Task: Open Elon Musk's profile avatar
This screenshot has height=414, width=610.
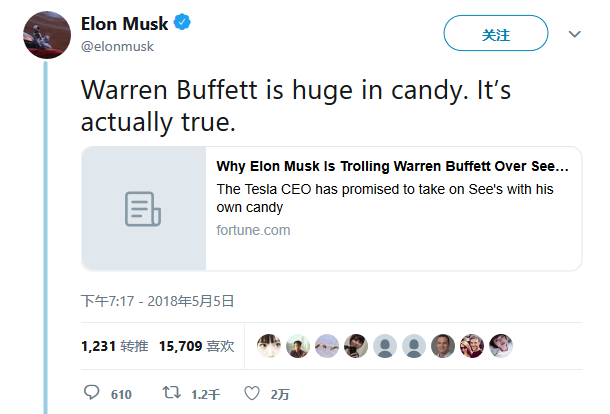Action: pos(43,35)
